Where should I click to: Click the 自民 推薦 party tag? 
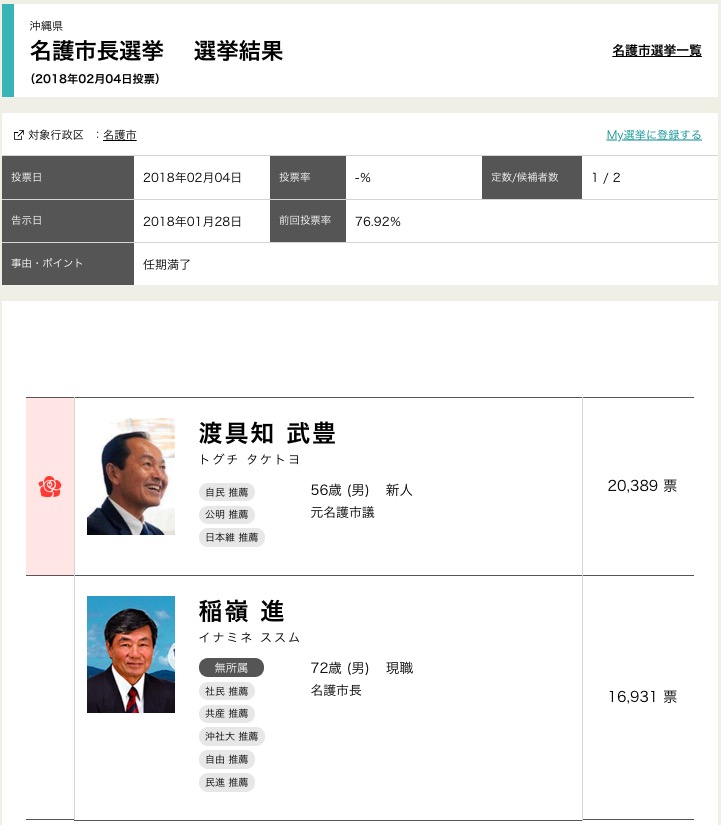click(x=227, y=492)
